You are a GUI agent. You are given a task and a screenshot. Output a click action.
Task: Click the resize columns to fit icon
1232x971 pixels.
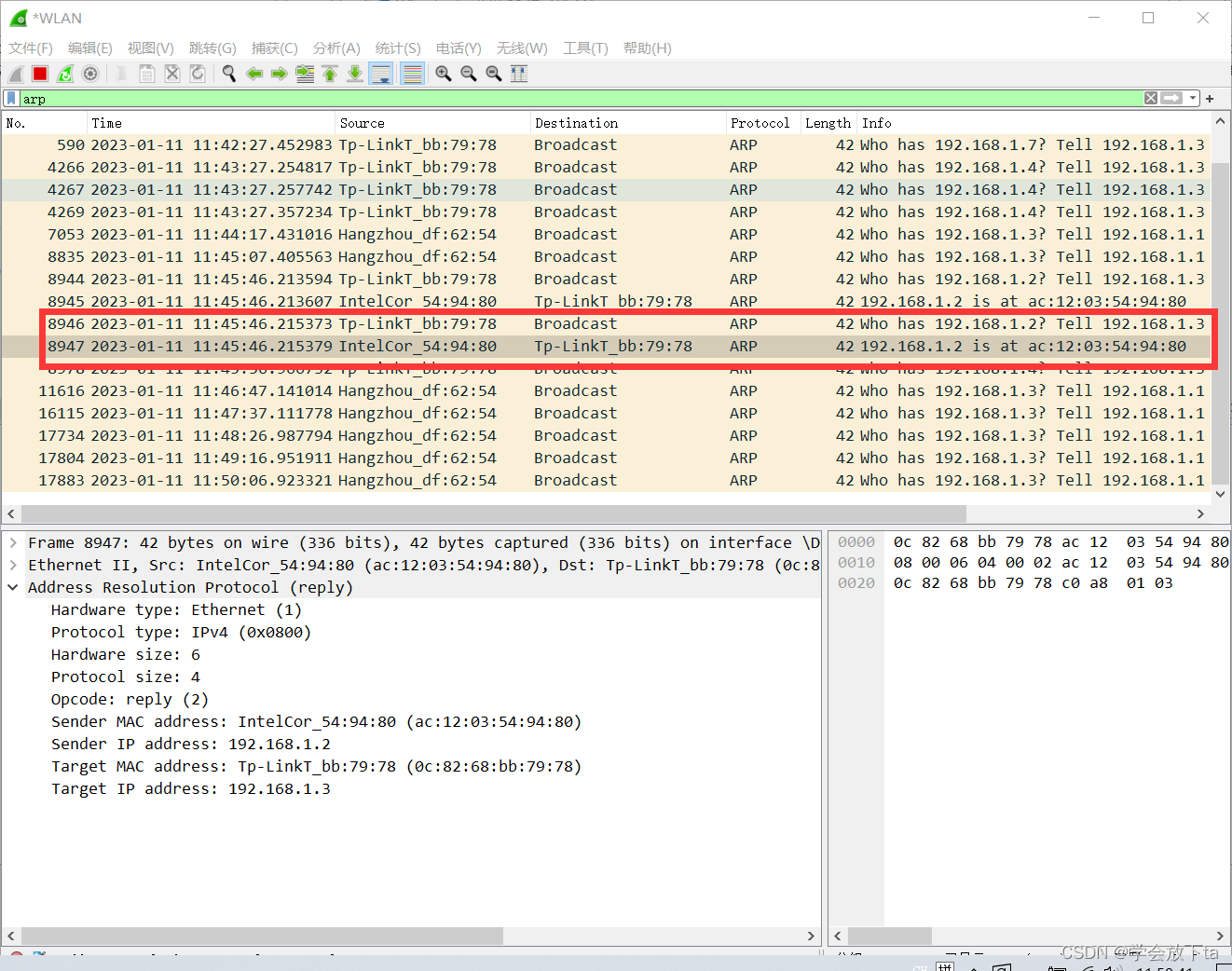point(519,74)
